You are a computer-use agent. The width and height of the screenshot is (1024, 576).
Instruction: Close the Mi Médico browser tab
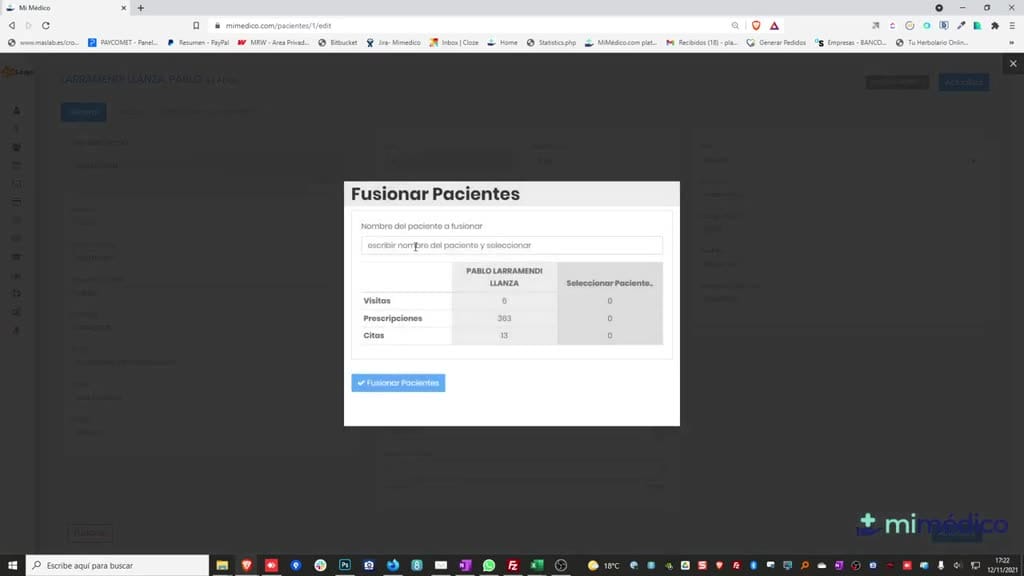point(123,8)
